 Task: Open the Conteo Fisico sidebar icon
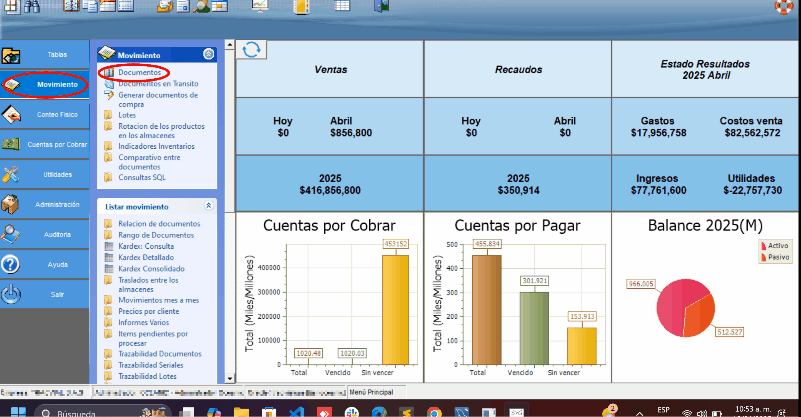point(12,114)
